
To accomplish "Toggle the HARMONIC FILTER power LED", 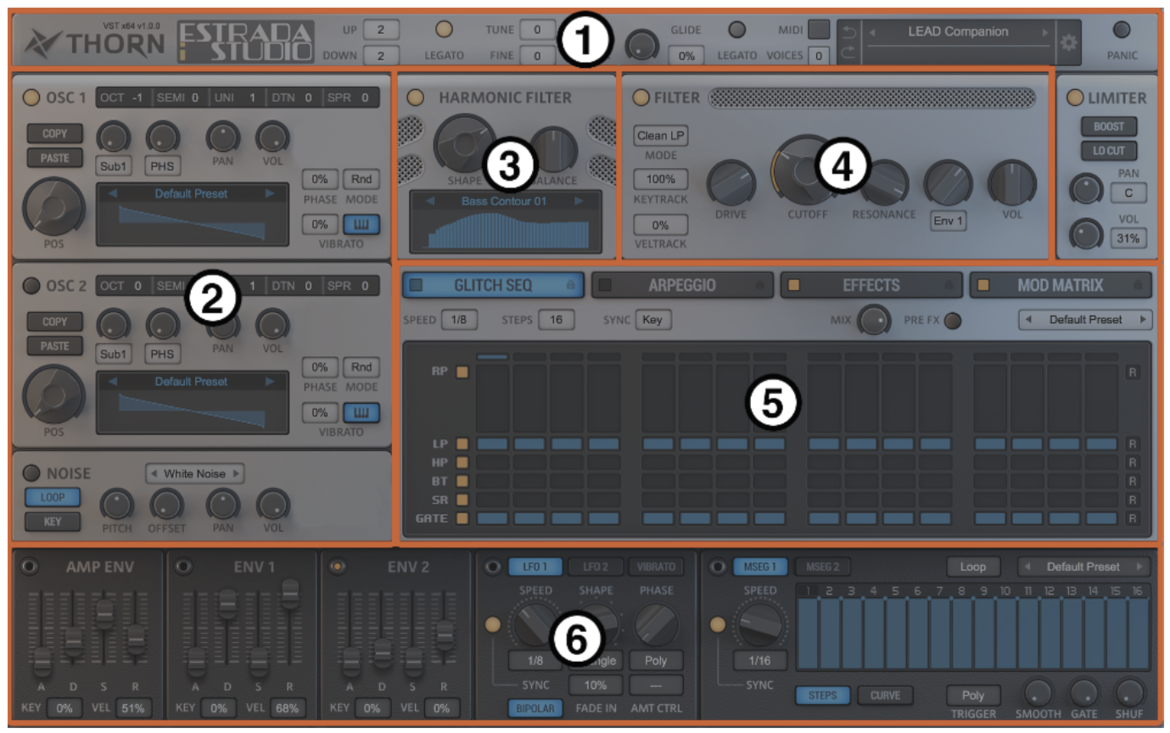I will pyautogui.click(x=415, y=97).
